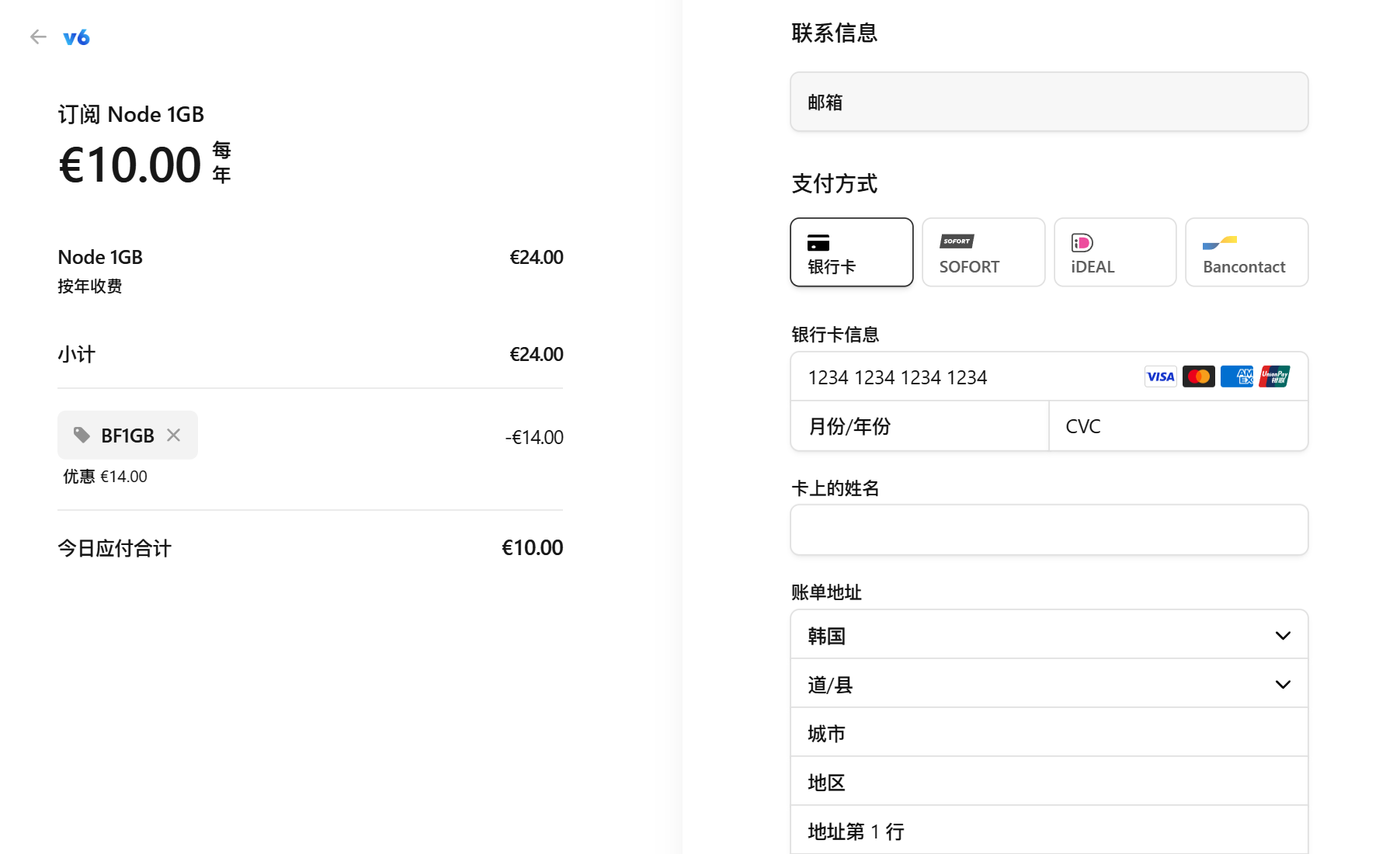
Task: Click the 订阅 Node 1GB heading
Action: click(130, 114)
